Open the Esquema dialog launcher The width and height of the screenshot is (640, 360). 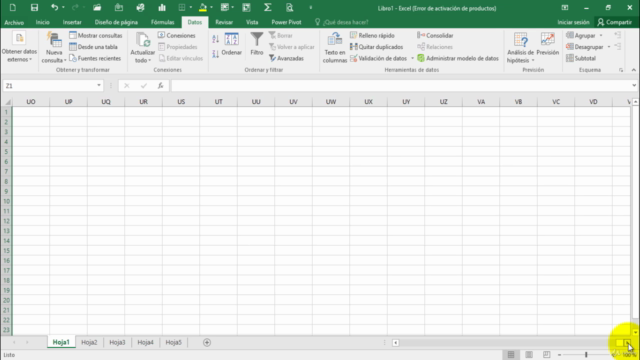point(621,70)
